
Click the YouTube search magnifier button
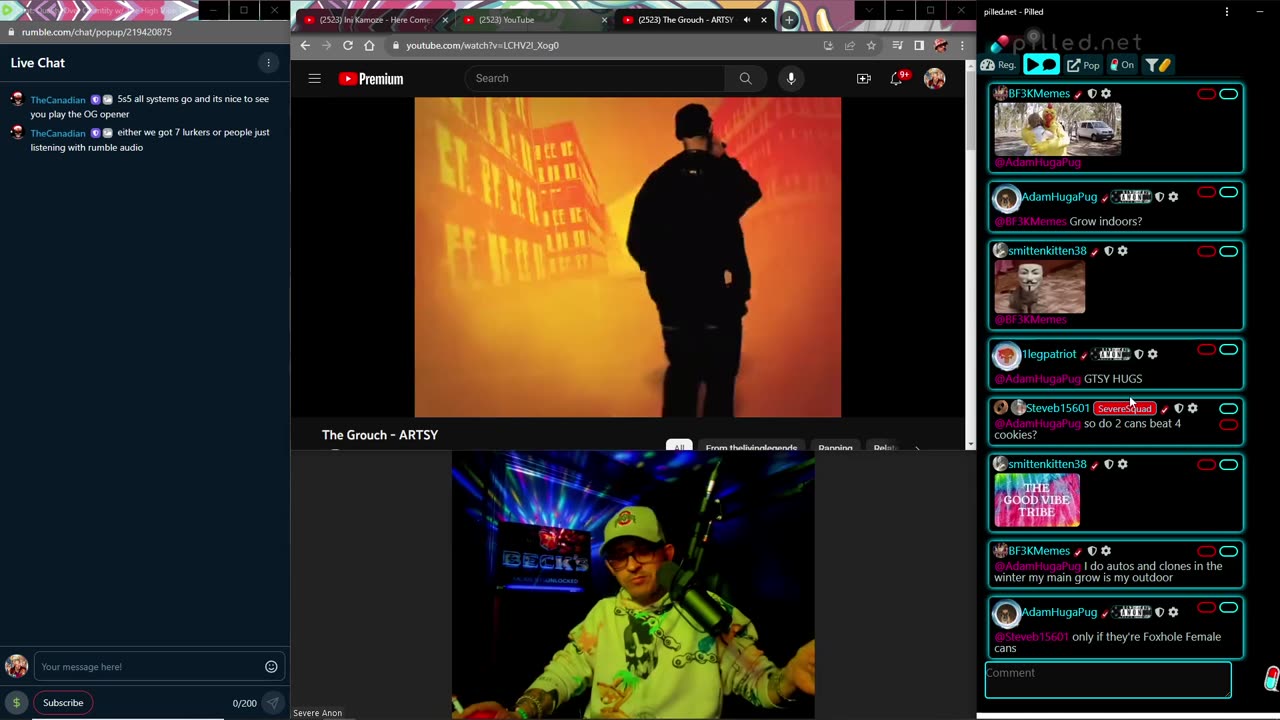tap(745, 78)
